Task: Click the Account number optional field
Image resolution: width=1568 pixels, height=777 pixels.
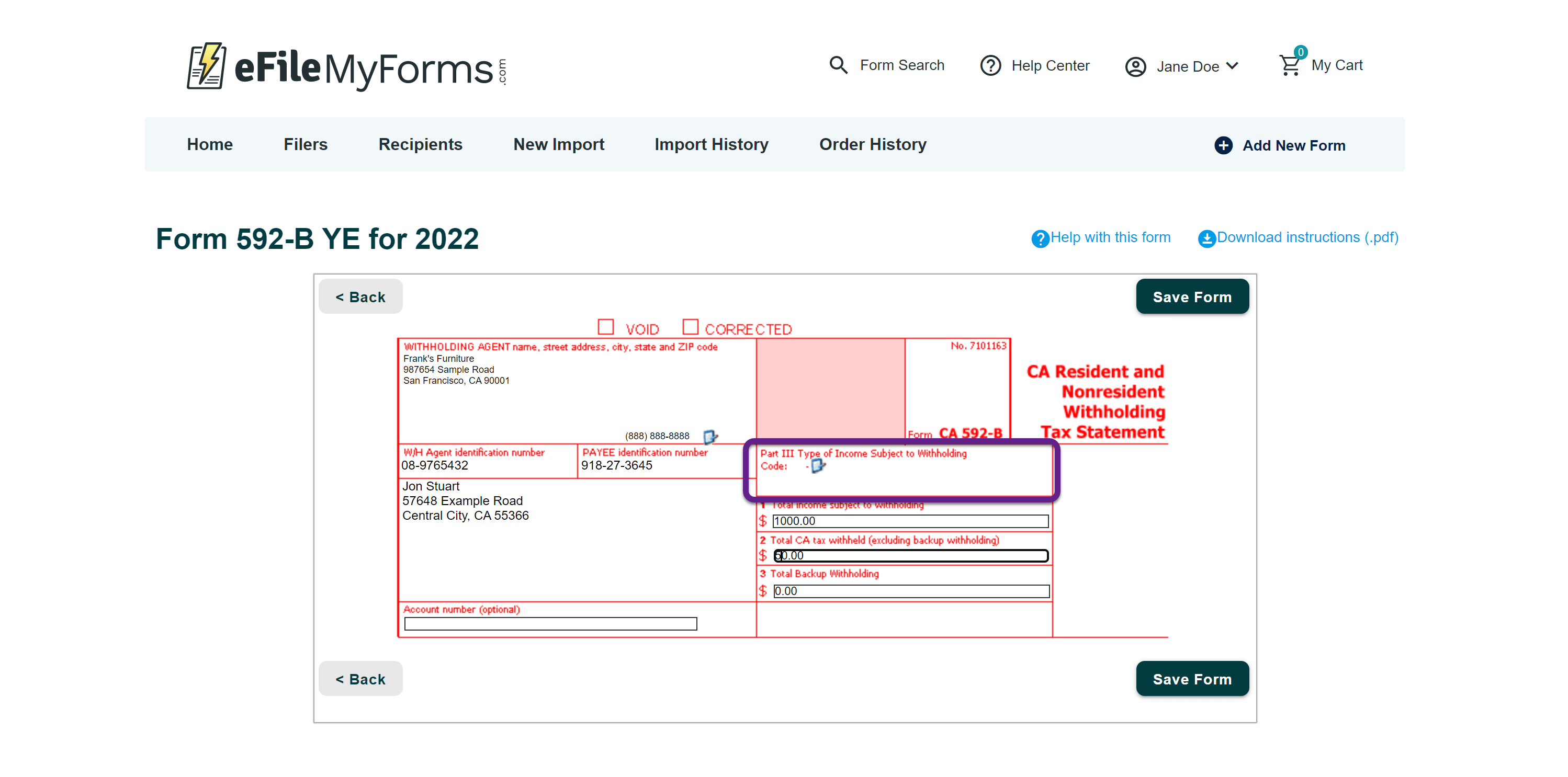Action: (x=550, y=624)
